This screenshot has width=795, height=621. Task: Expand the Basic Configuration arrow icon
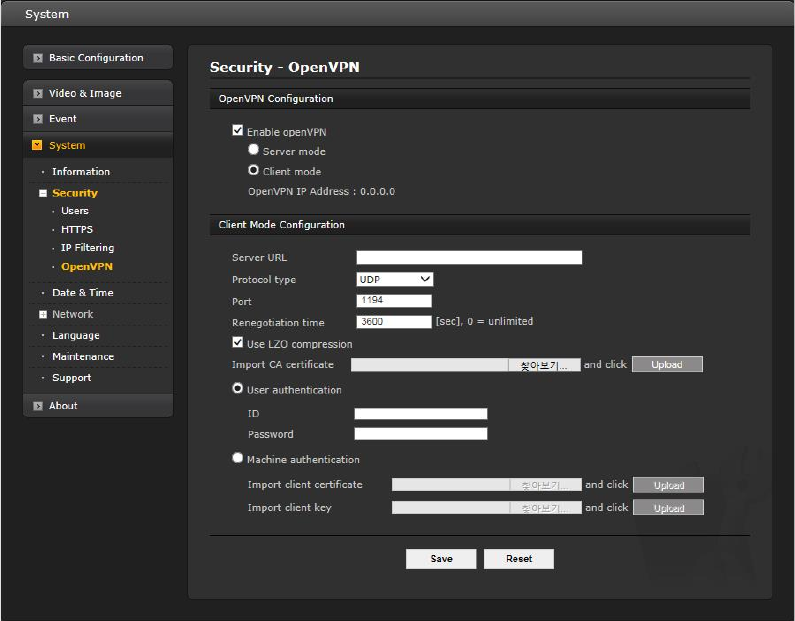point(38,58)
